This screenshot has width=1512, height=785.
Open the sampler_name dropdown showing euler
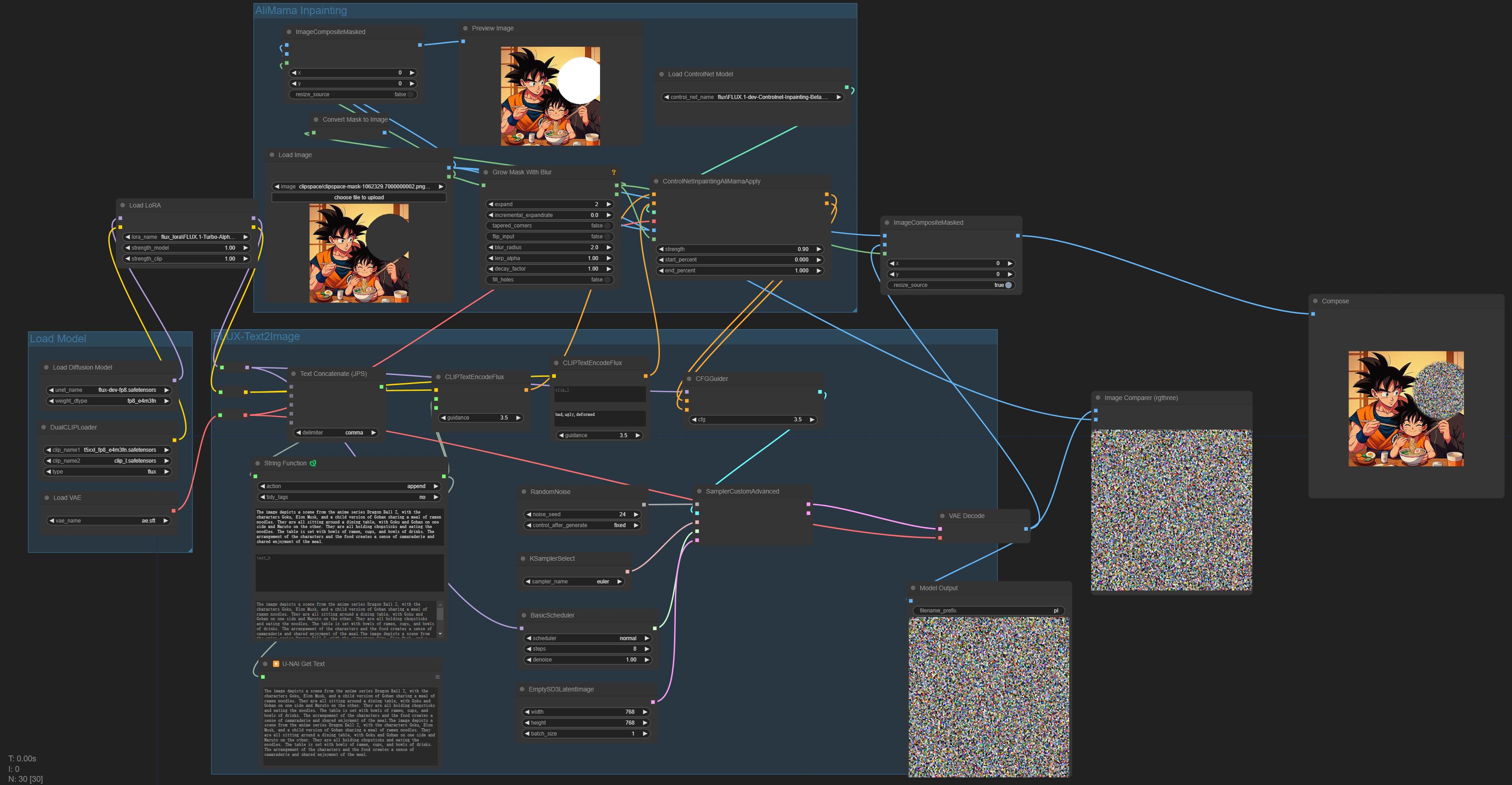point(574,581)
